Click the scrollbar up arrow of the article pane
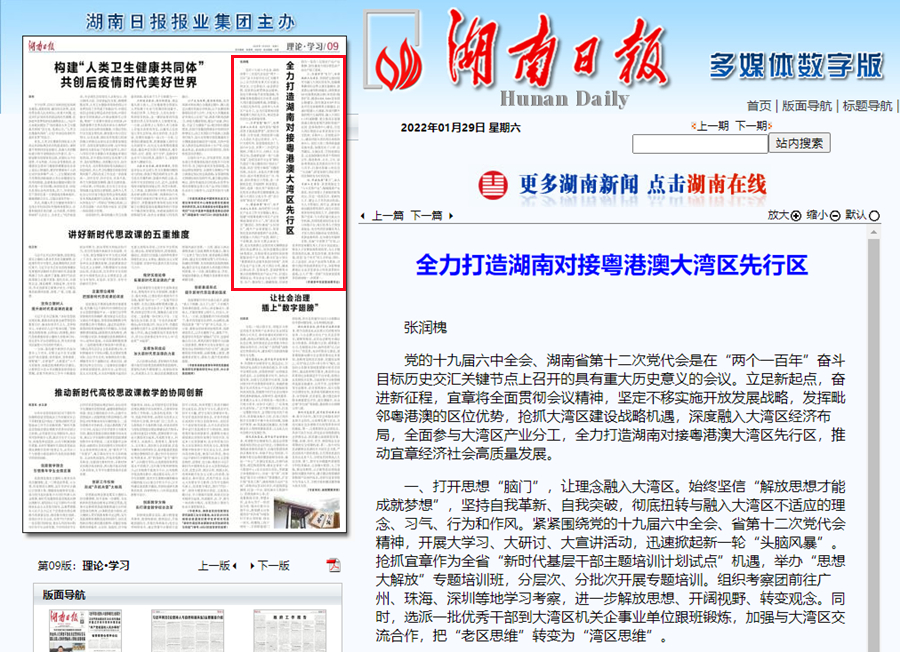Image resolution: width=900 pixels, height=652 pixels. click(874, 232)
